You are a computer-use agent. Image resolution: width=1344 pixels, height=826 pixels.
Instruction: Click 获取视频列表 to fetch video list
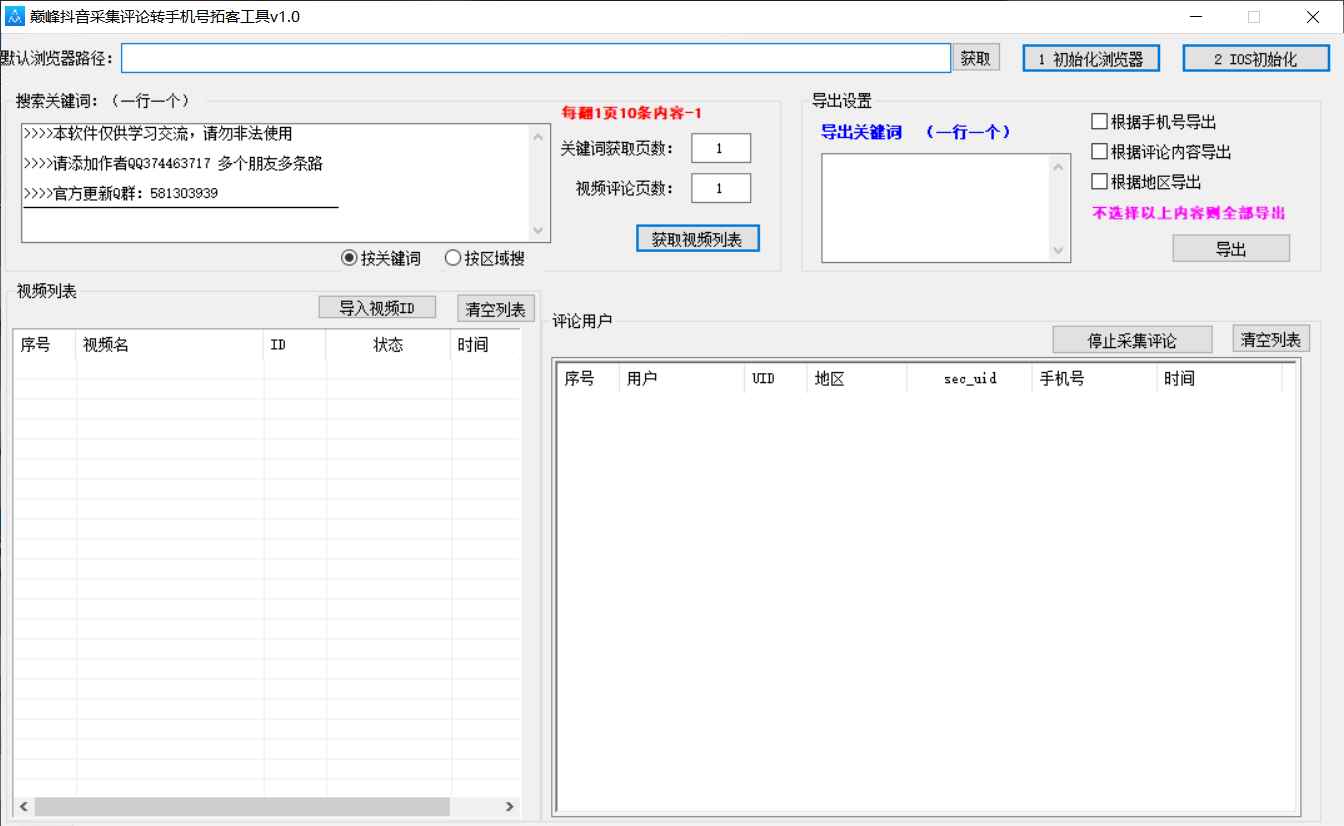pos(697,238)
